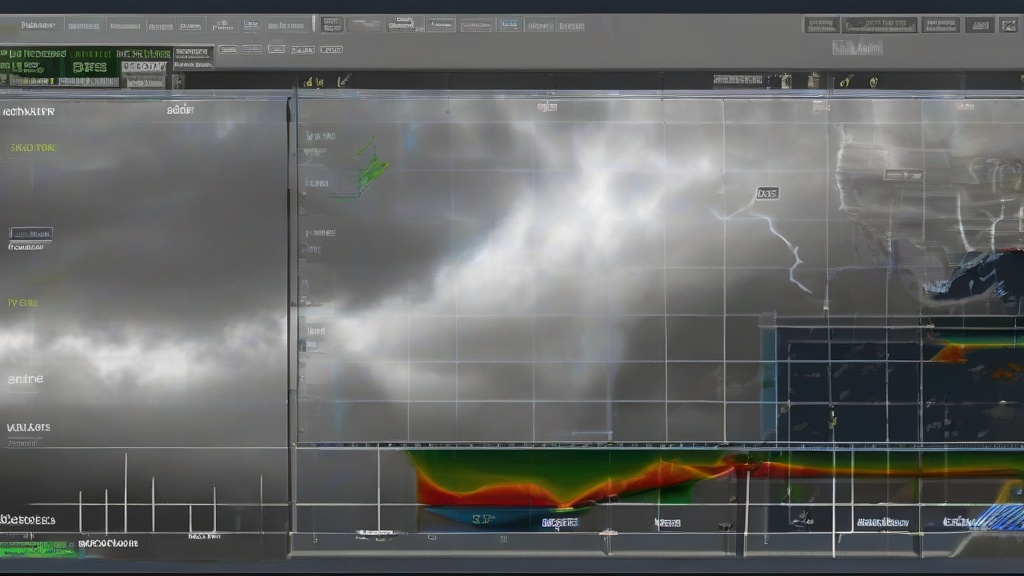The width and height of the screenshot is (1024, 576).
Task: Click the tallest bar in bottom-left histogram
Action: (x=125, y=492)
